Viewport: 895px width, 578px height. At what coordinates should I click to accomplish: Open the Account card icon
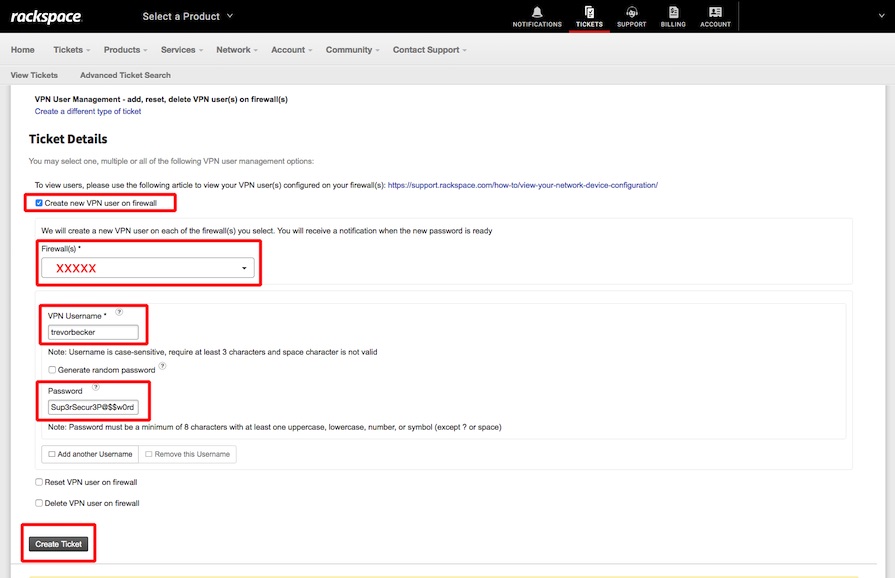pyautogui.click(x=715, y=17)
